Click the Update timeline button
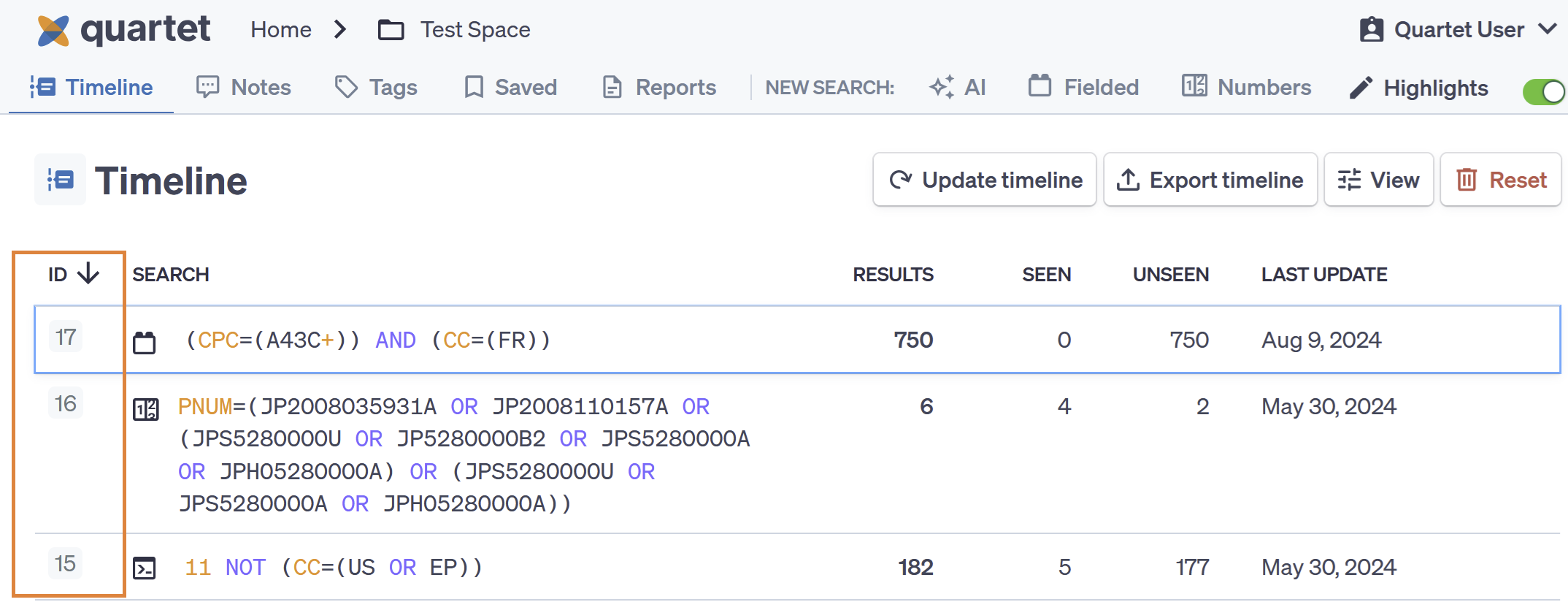1568x602 pixels. pyautogui.click(x=985, y=180)
